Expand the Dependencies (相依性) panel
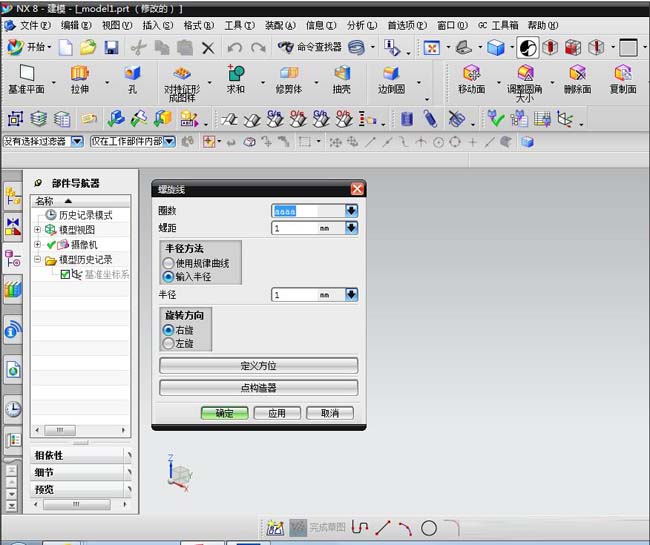Viewport: 650px width, 545px height. pos(80,455)
